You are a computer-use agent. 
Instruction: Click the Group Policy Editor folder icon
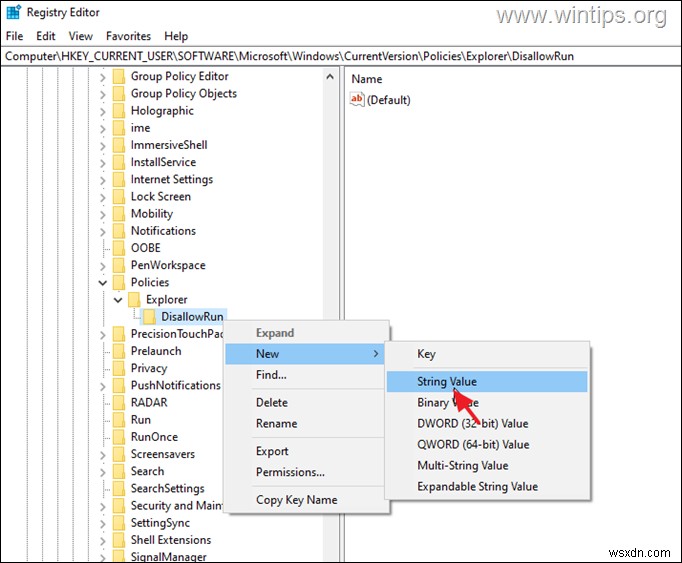119,77
